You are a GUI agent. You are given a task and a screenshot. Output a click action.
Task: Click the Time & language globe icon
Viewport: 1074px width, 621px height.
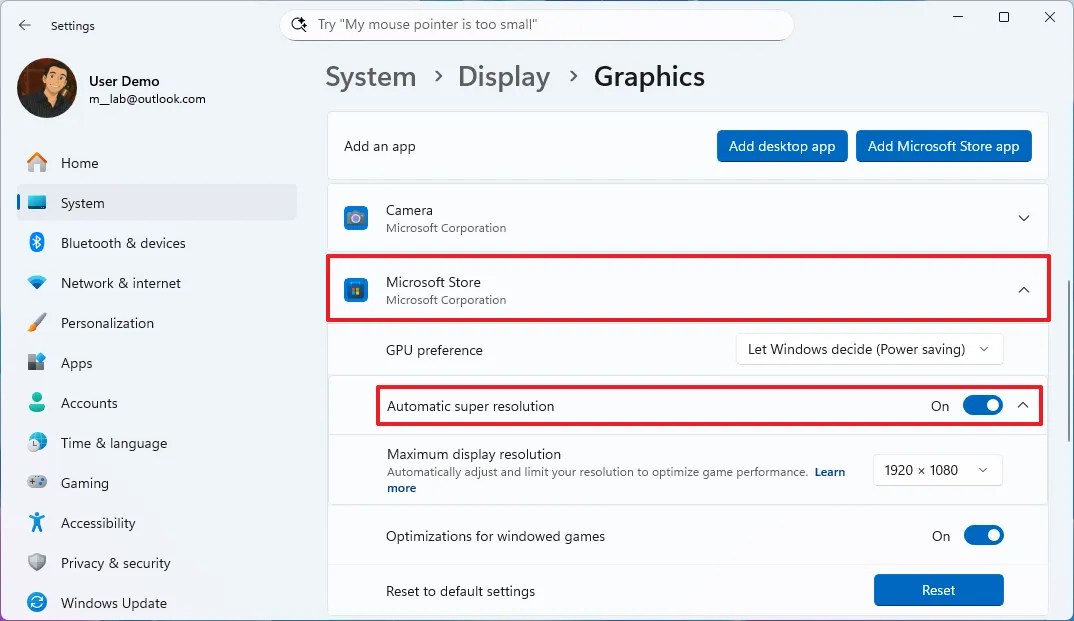tap(37, 442)
